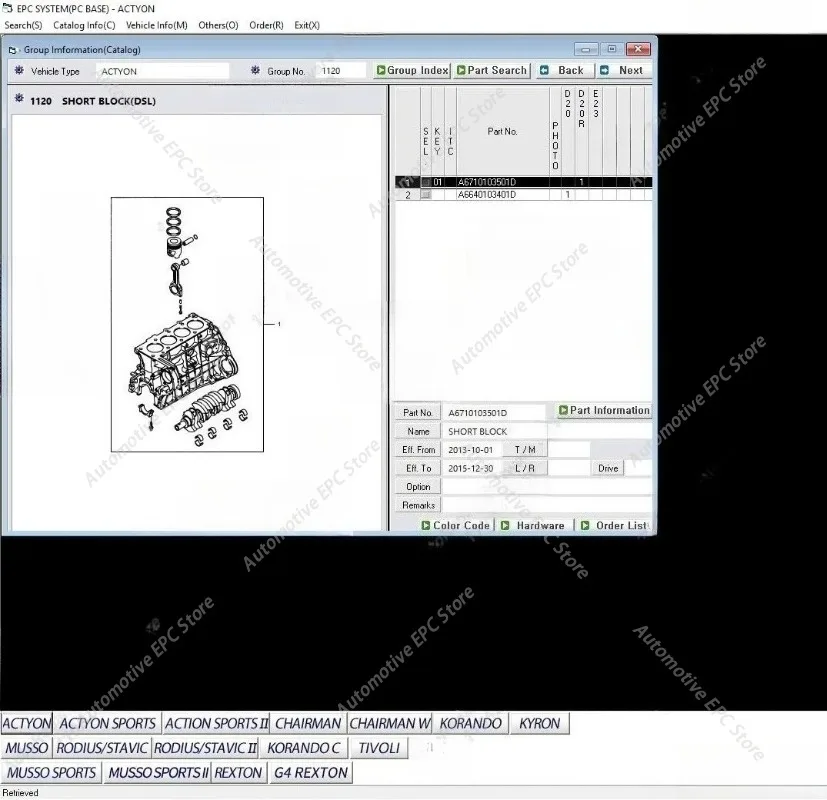Viewport: 827px width, 800px height.
Task: Click the Group Information window icon
Action: (x=12, y=50)
